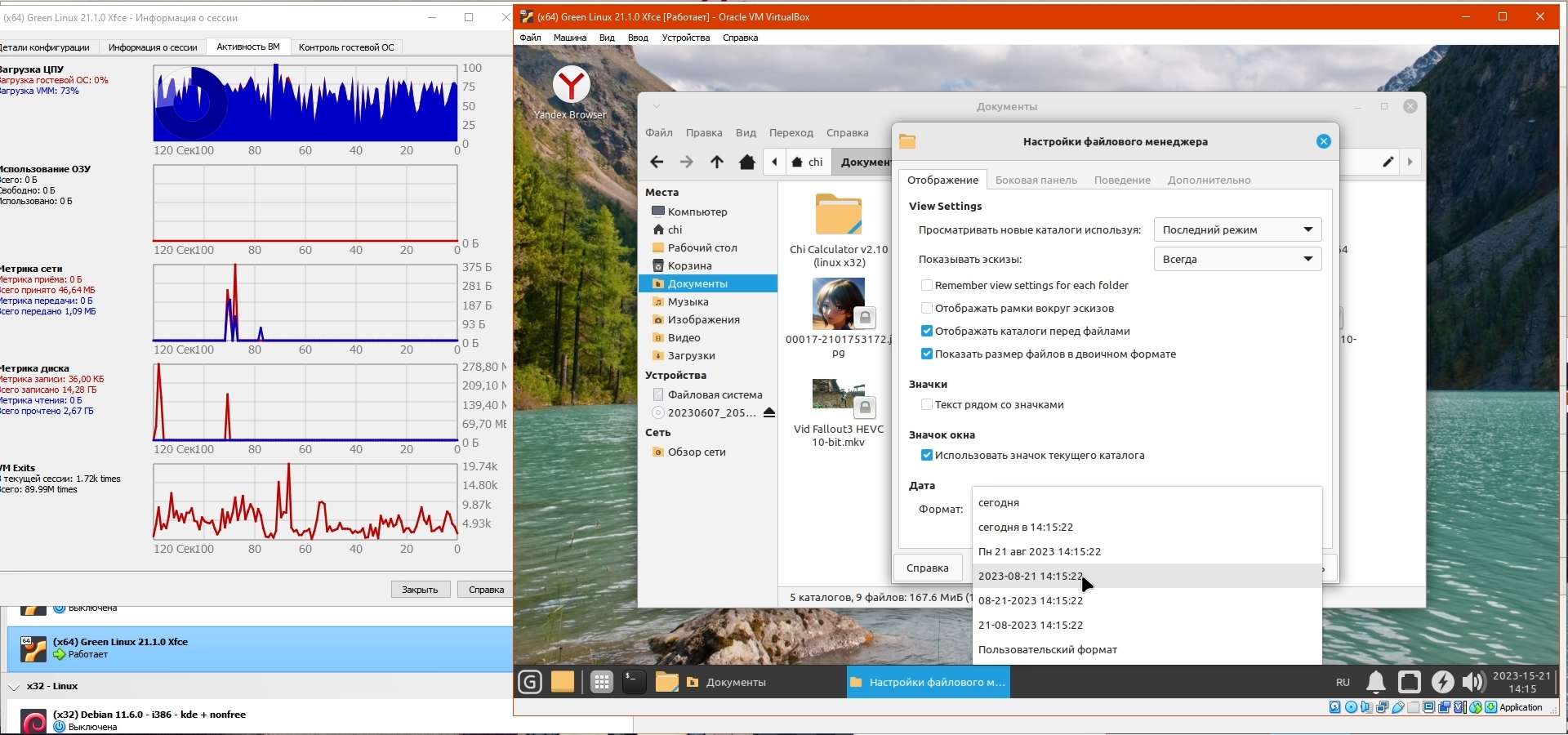Click the path bar left scroll arrow
This screenshot has height=735, width=1568.
pyautogui.click(x=774, y=162)
